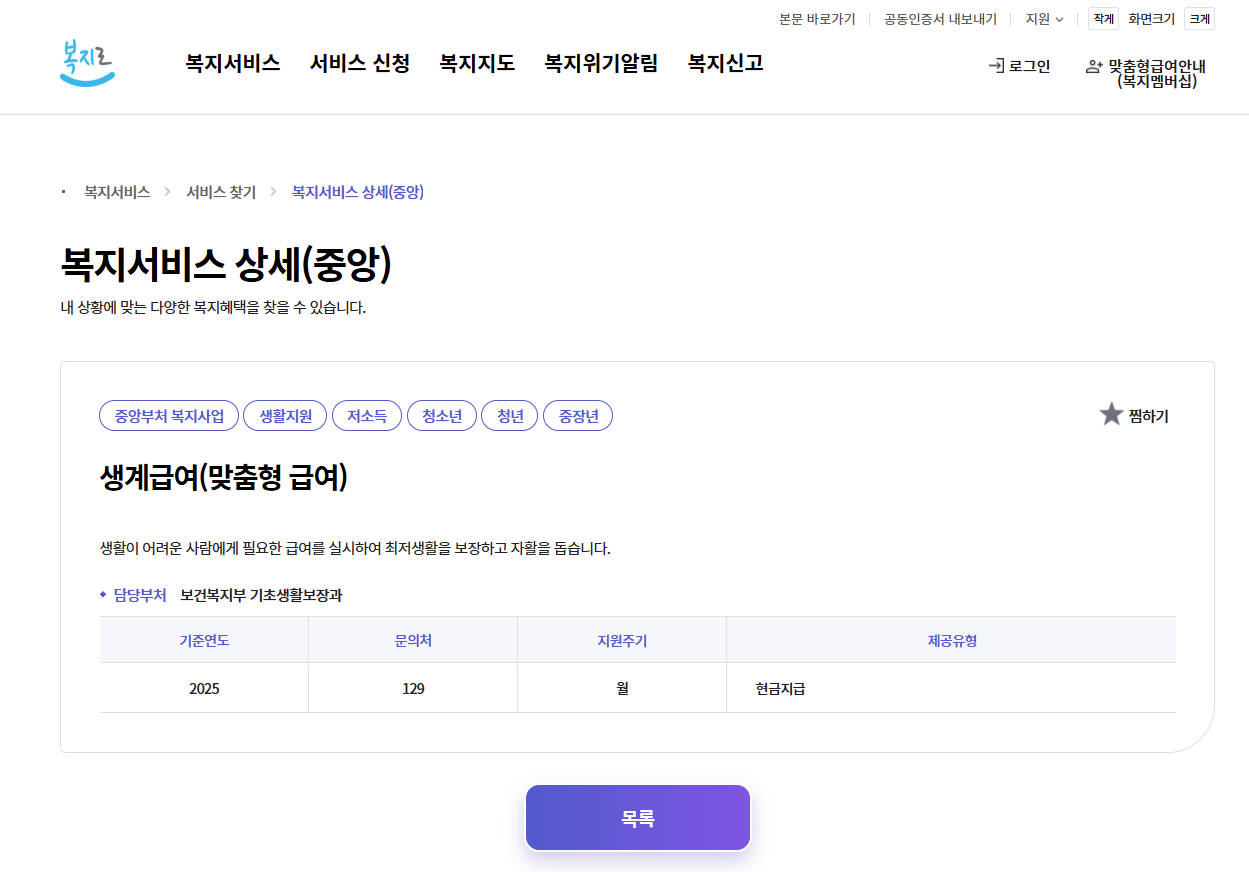Click the 월 table cell
Viewport: 1249px width, 872px height.
tap(622, 689)
